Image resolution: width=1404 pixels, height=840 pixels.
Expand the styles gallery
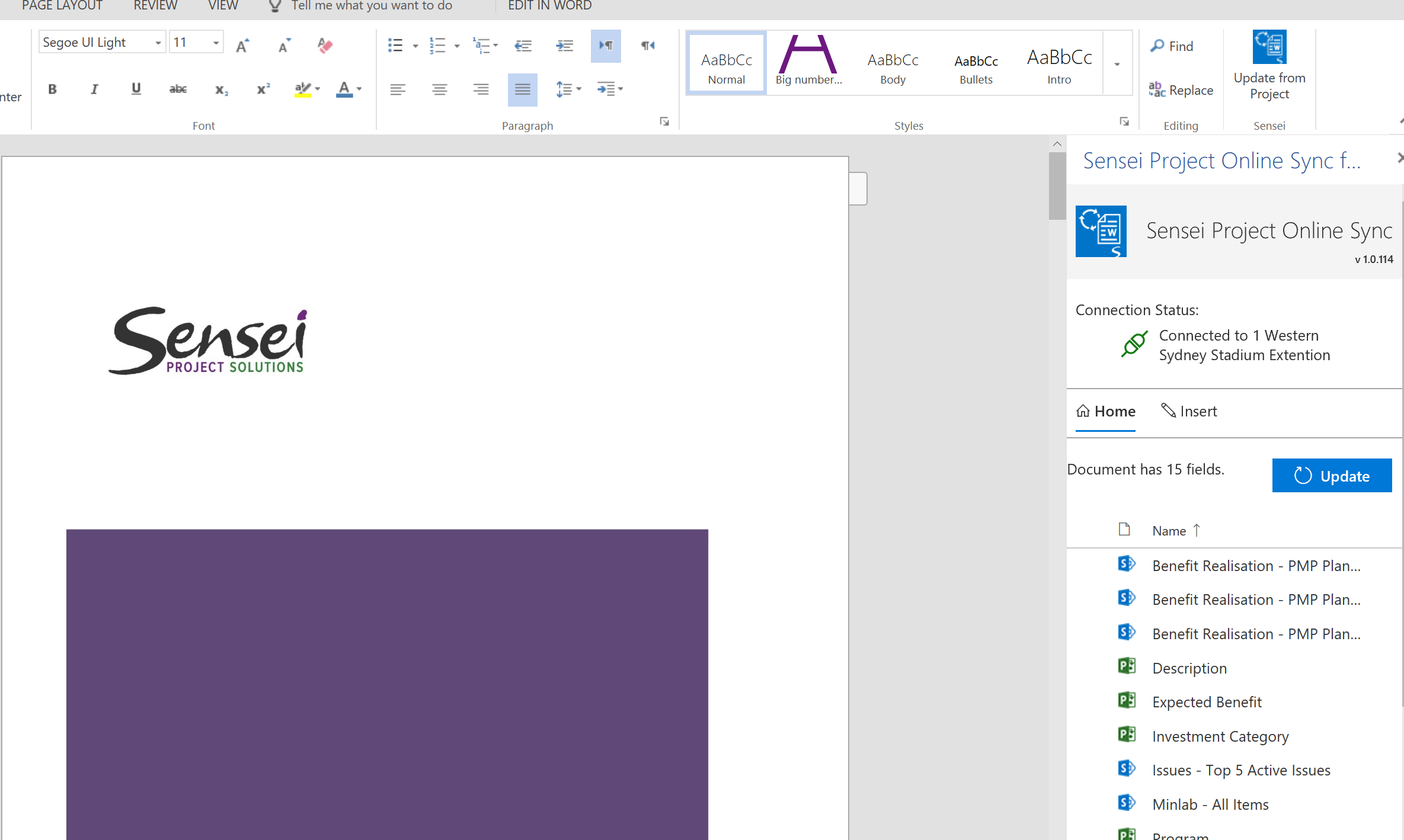click(1117, 63)
